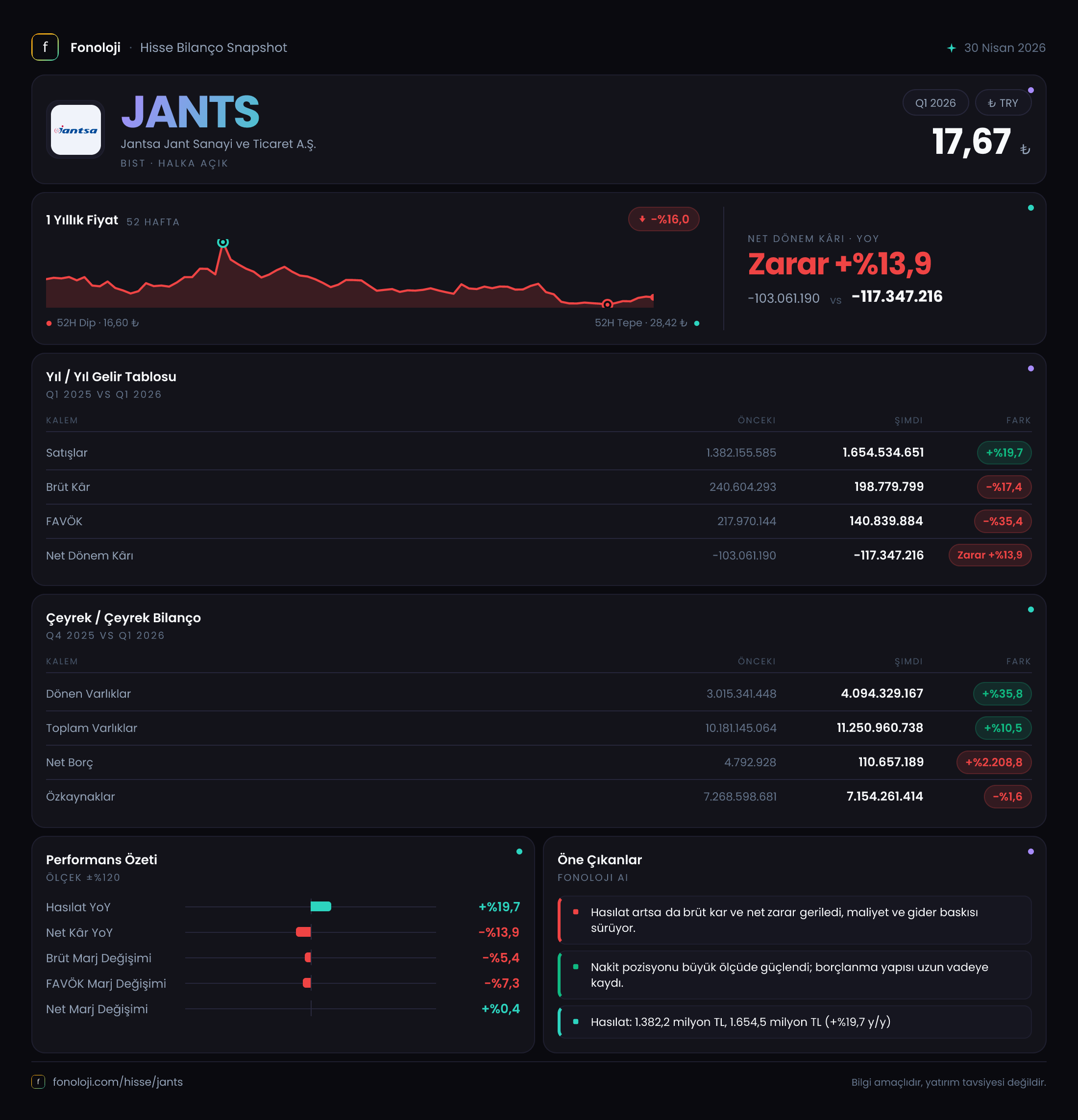The image size is (1078, 1120).
Task: Click the Fonoloji brand name in header
Action: [96, 48]
